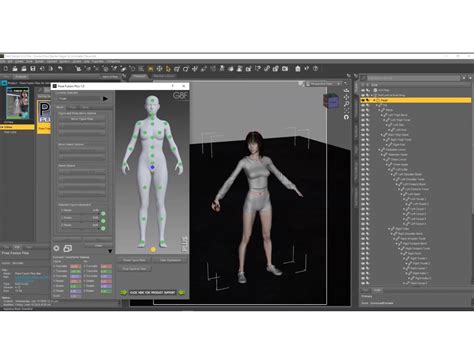The height and width of the screenshot is (364, 474).
Task: Click the red X Translate value swatch
Action: 75,266
